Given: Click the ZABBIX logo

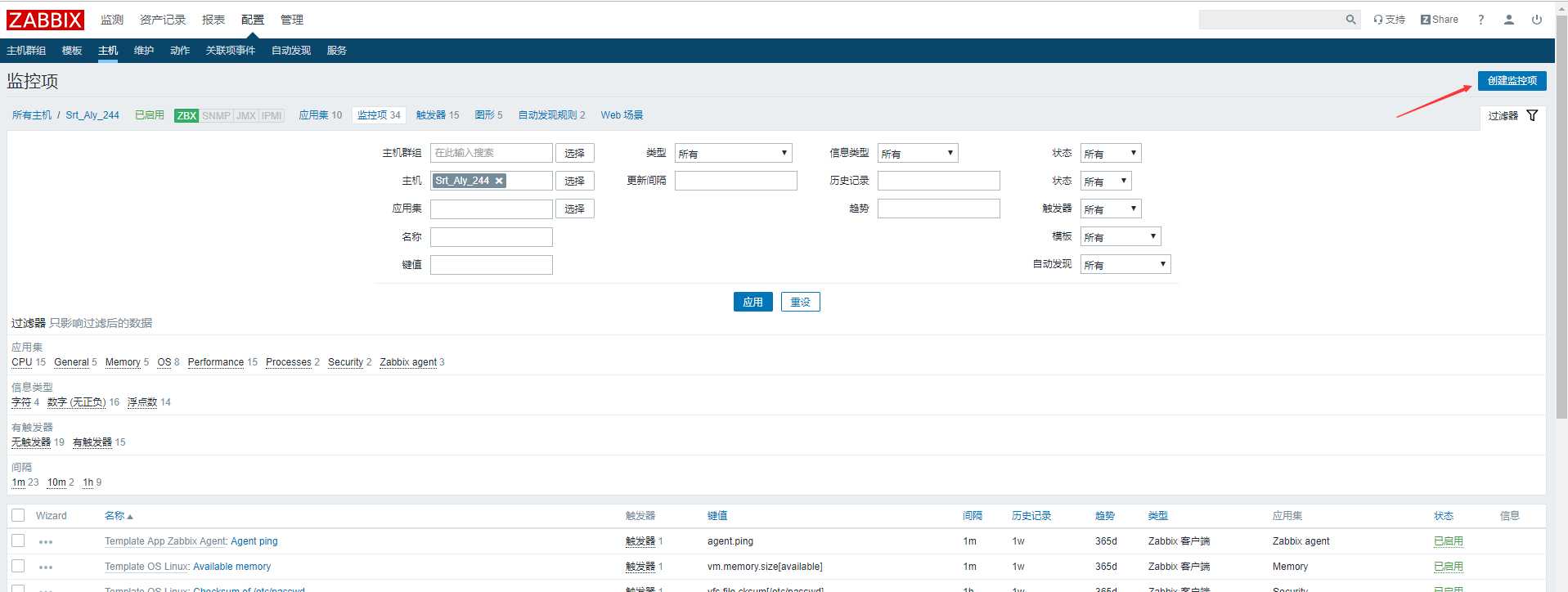Looking at the screenshot, I should tap(46, 20).
